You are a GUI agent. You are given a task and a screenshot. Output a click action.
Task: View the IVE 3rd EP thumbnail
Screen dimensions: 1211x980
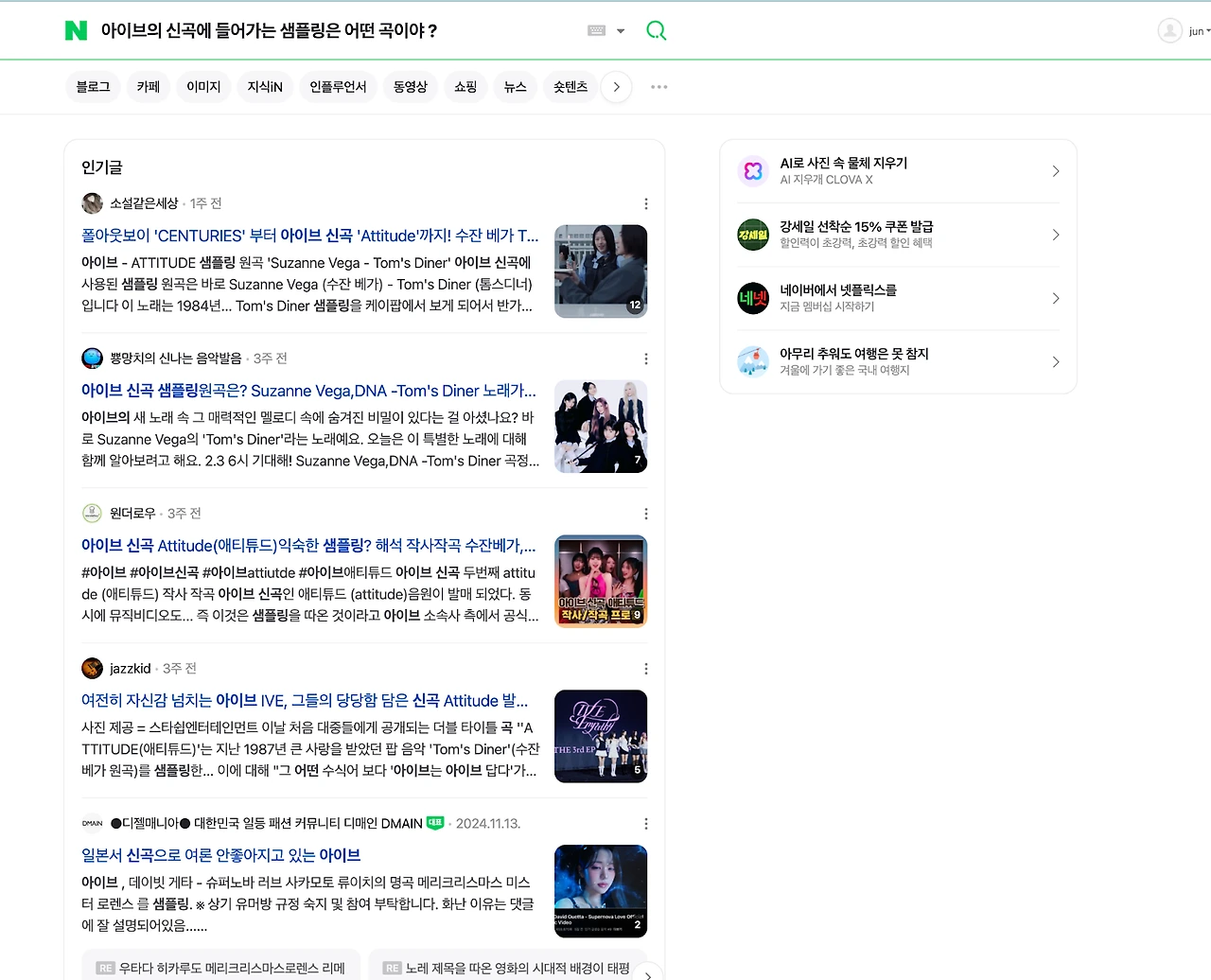pyautogui.click(x=601, y=737)
